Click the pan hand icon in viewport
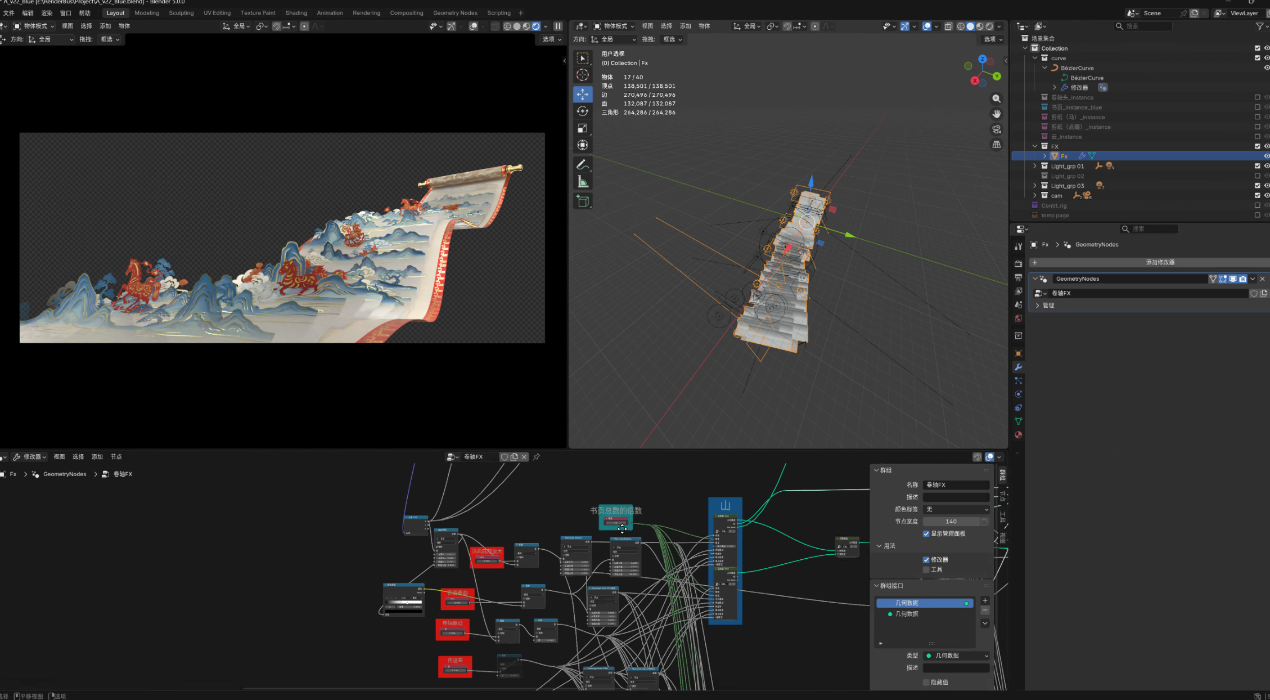 [996, 114]
